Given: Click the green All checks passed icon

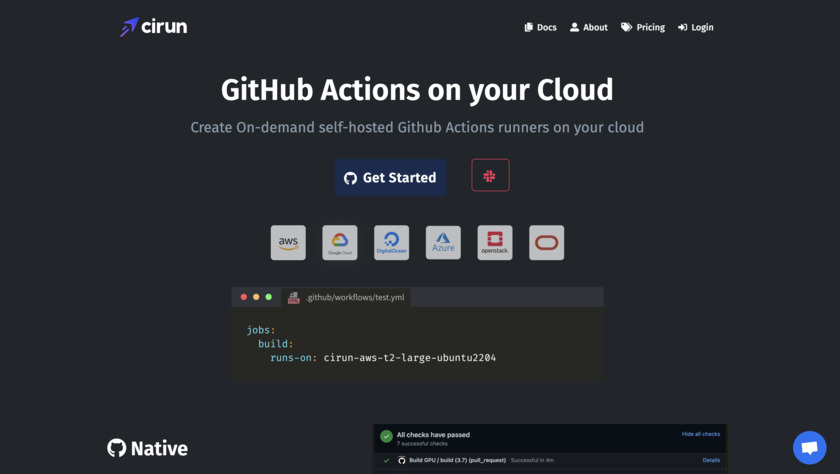Looking at the screenshot, I should tap(386, 437).
